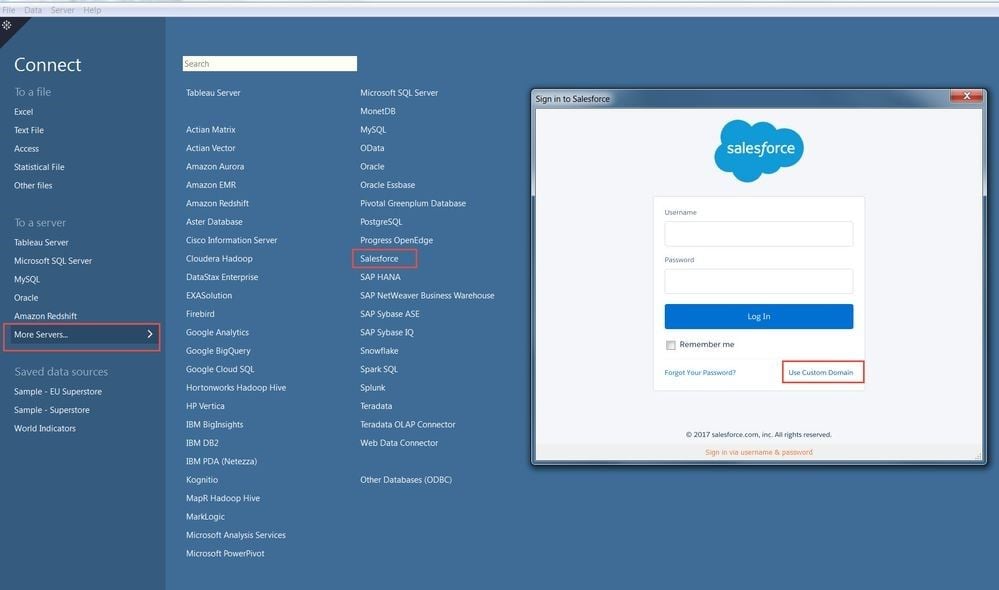
Task: Choose Aster Database connector
Action: tap(214, 222)
